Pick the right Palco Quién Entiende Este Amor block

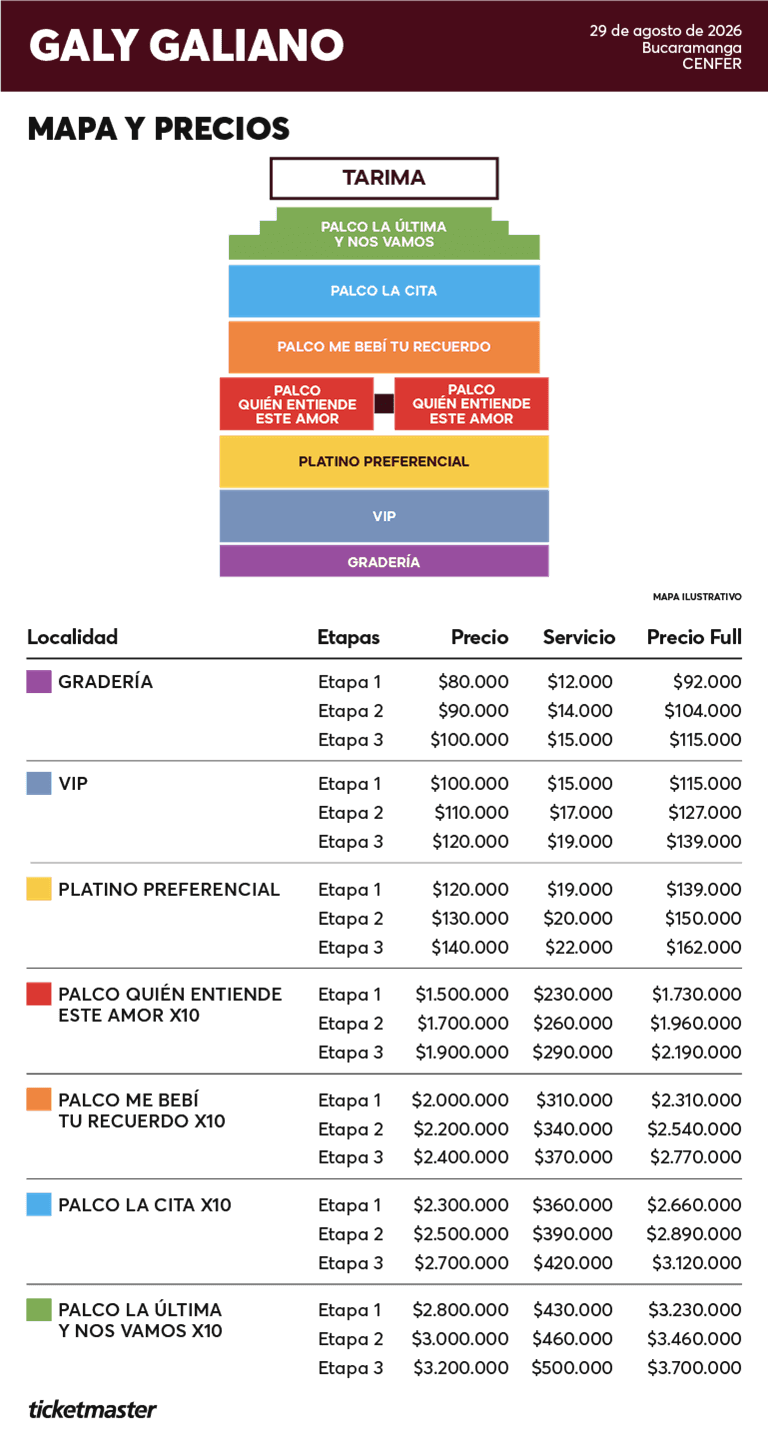pos(471,404)
